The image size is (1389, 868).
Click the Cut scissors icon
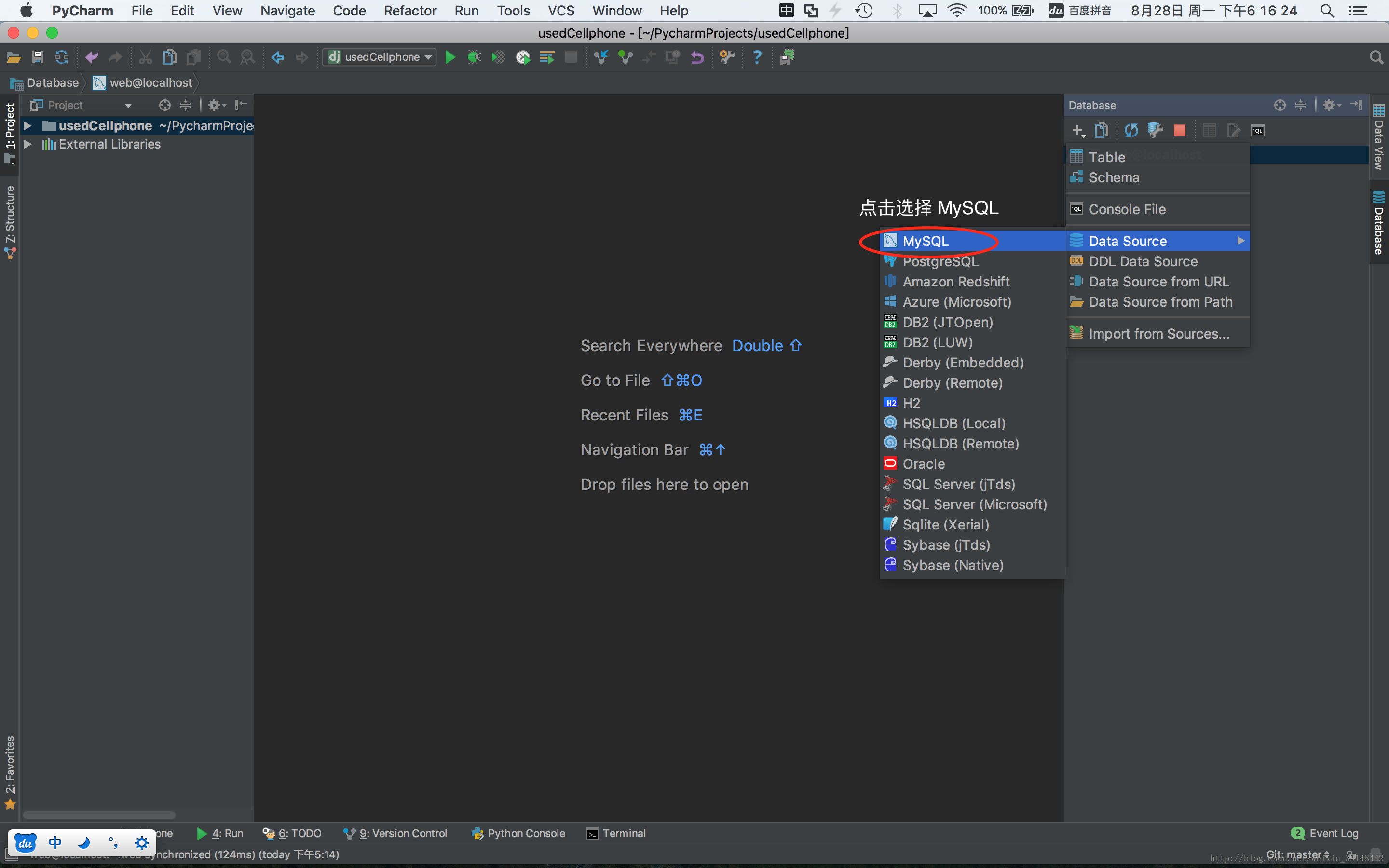tap(145, 57)
